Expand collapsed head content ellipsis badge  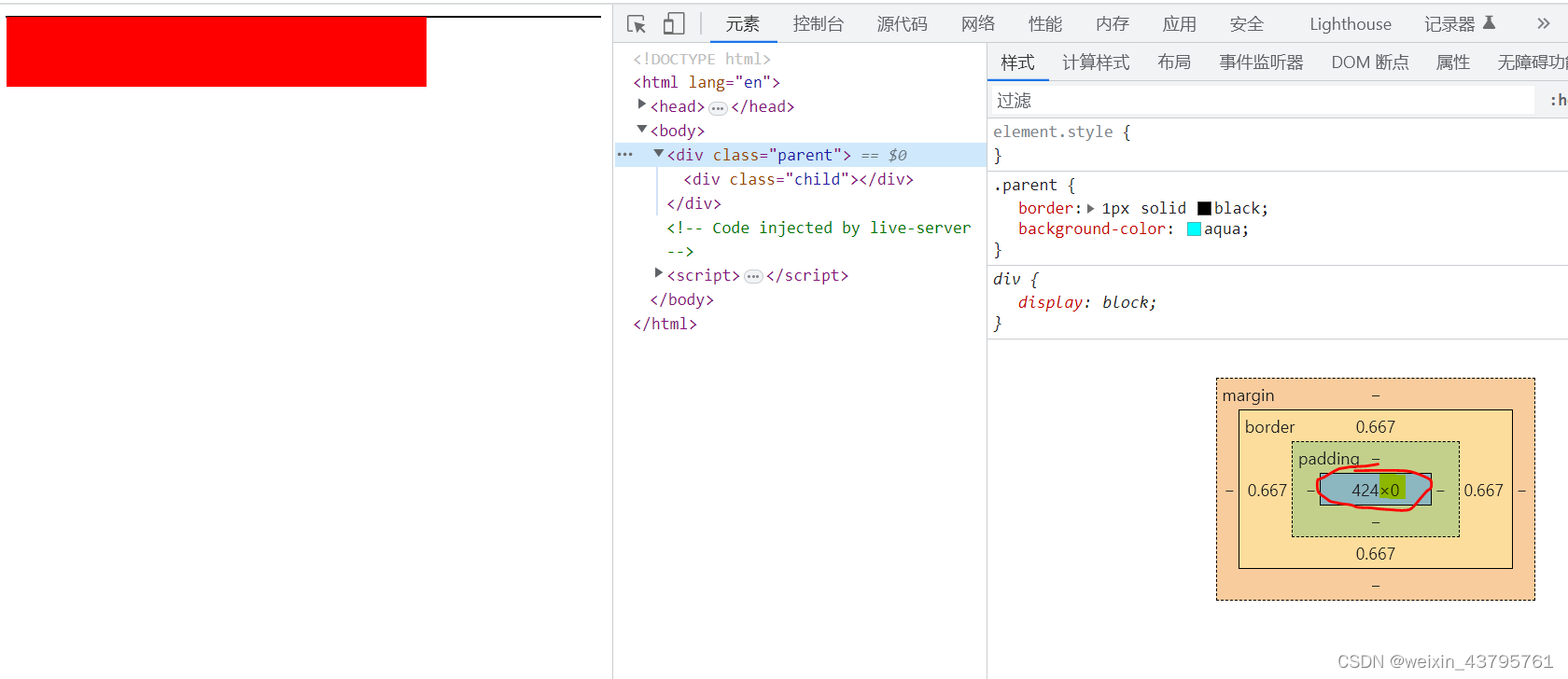718,108
